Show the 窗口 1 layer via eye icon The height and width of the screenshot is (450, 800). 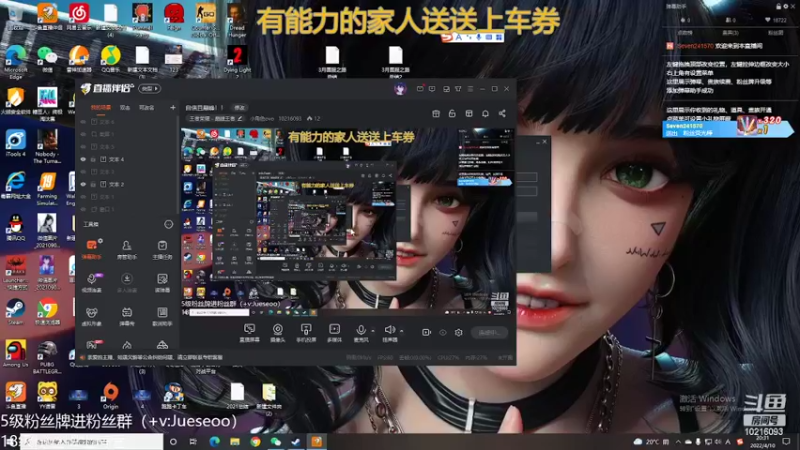(83, 209)
